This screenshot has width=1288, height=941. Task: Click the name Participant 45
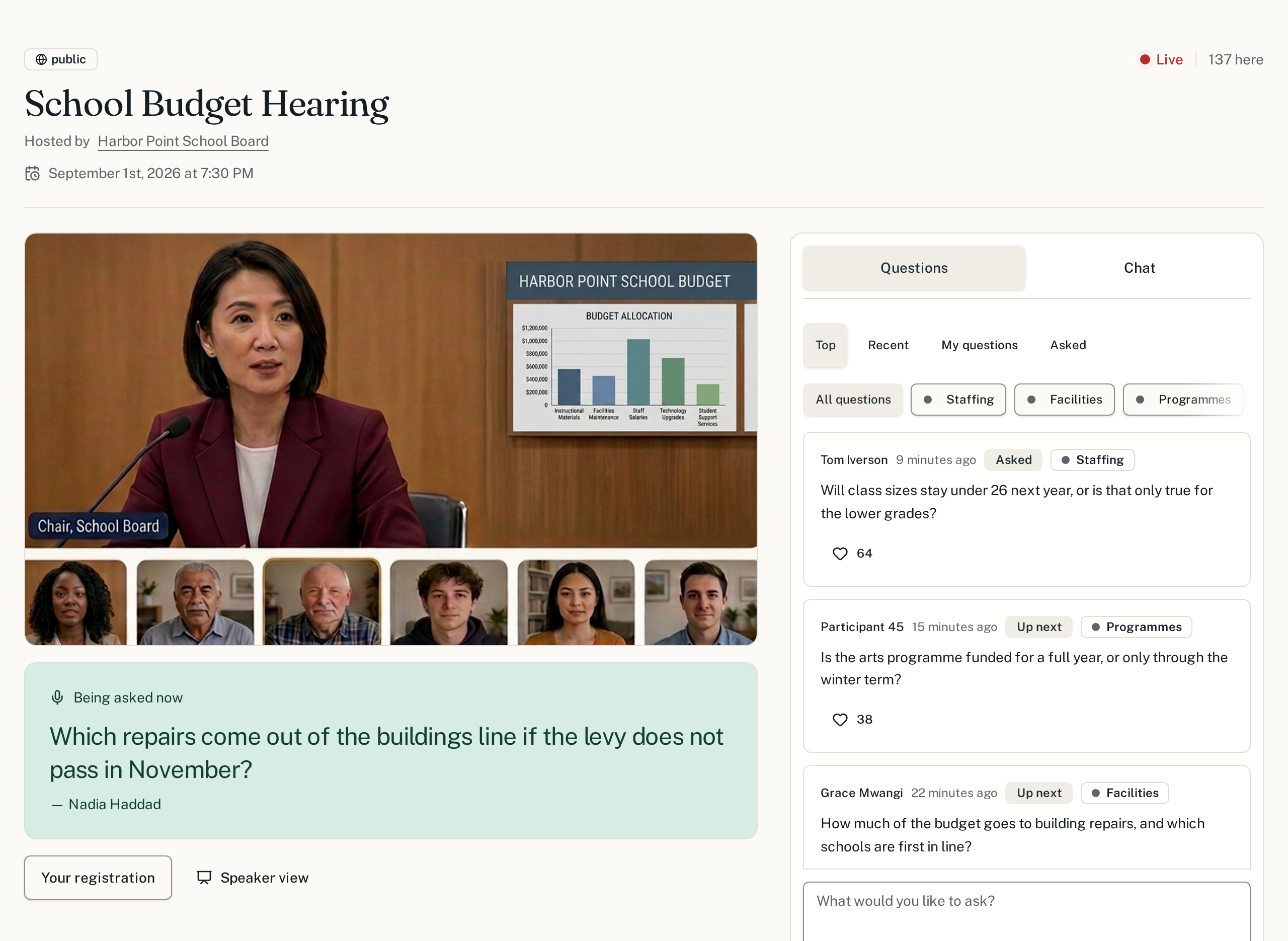tap(861, 626)
